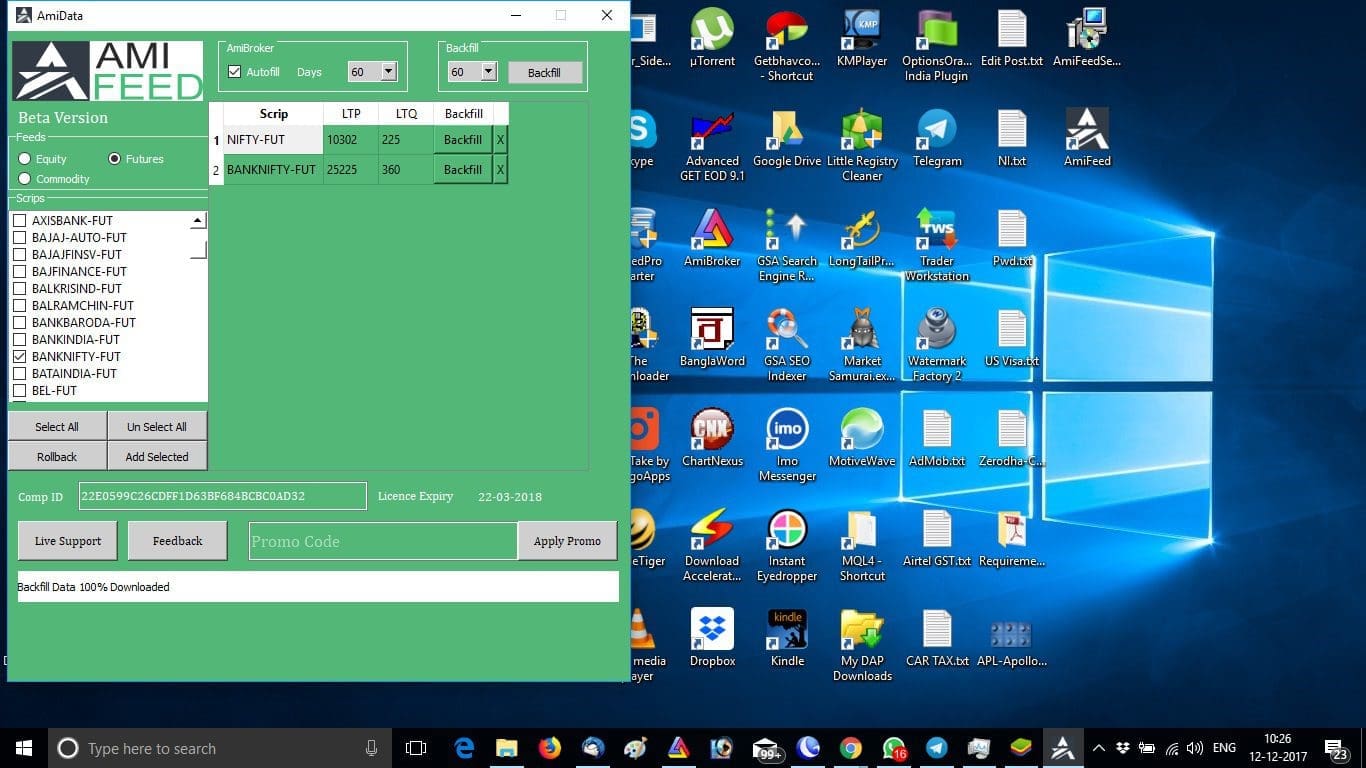
Task: Open the Kindle desktop shortcut
Action: 787,638
